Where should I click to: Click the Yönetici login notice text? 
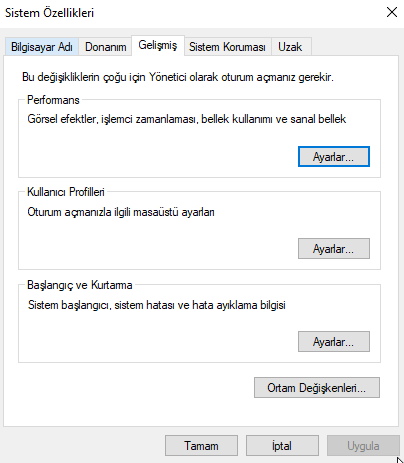tap(178, 77)
